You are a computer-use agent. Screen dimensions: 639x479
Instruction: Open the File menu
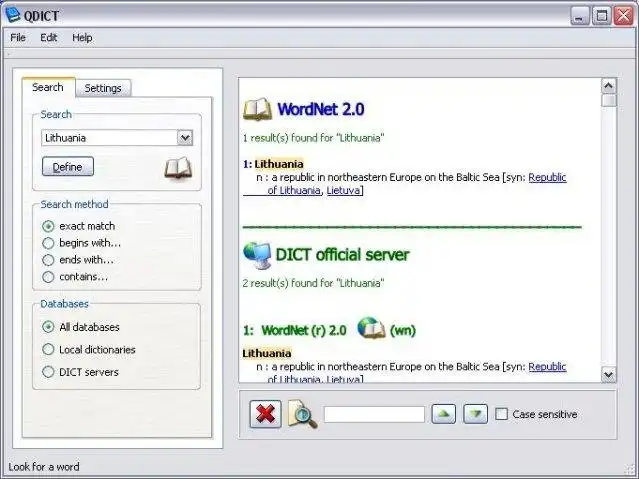click(18, 38)
